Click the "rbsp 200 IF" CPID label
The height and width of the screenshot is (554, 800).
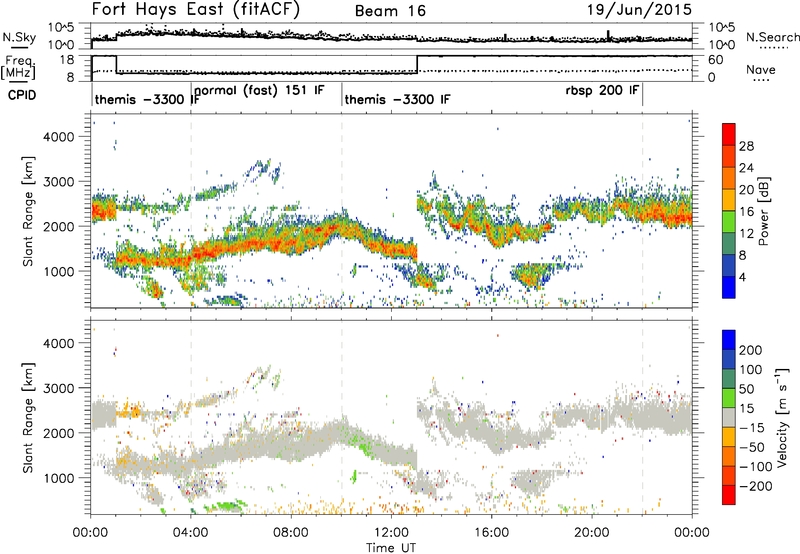pyautogui.click(x=602, y=90)
